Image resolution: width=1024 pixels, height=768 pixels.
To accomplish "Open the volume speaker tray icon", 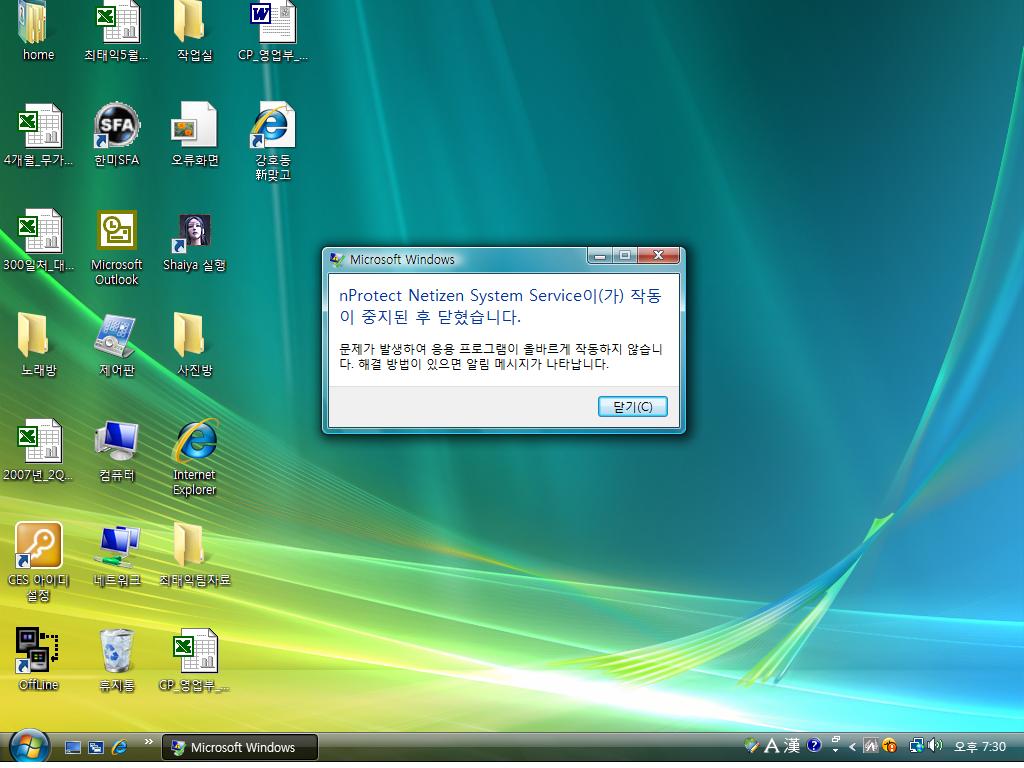I will coord(935,745).
